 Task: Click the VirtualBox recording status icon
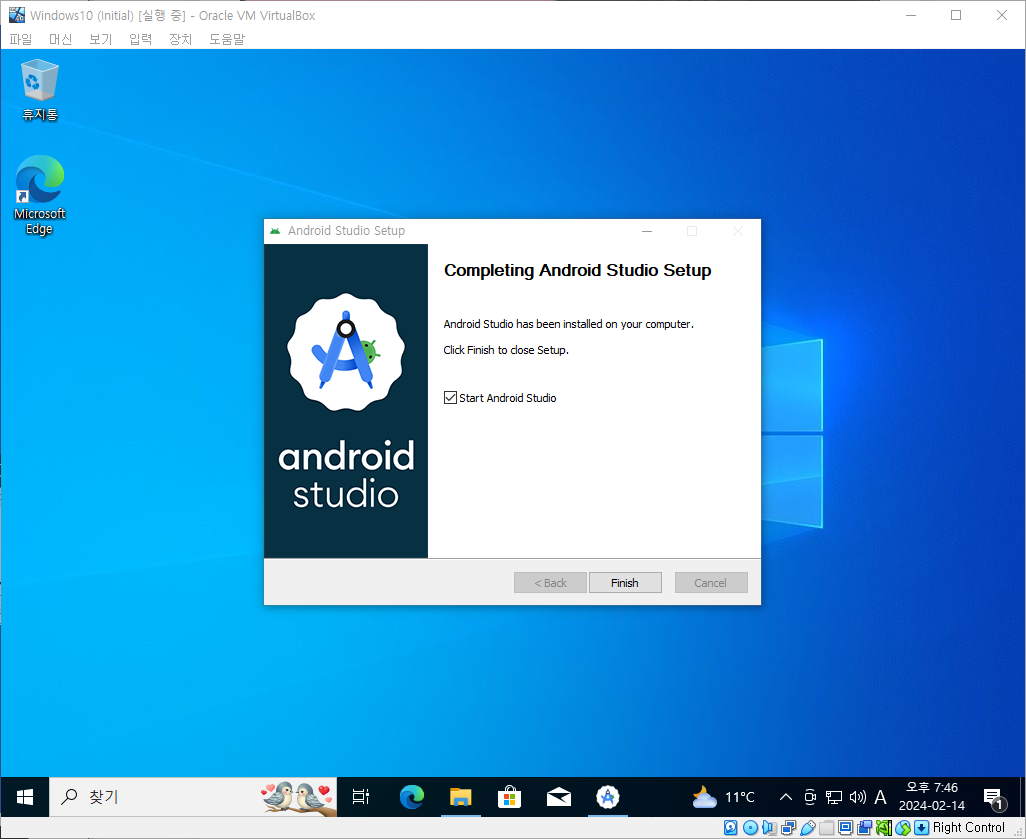click(864, 828)
